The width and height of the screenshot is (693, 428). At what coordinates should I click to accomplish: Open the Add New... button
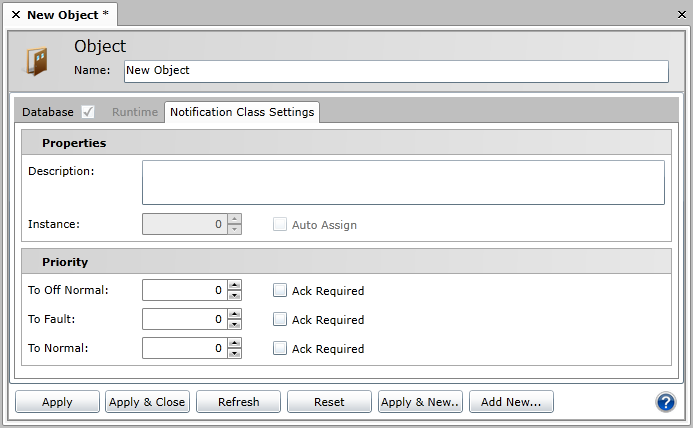click(511, 402)
